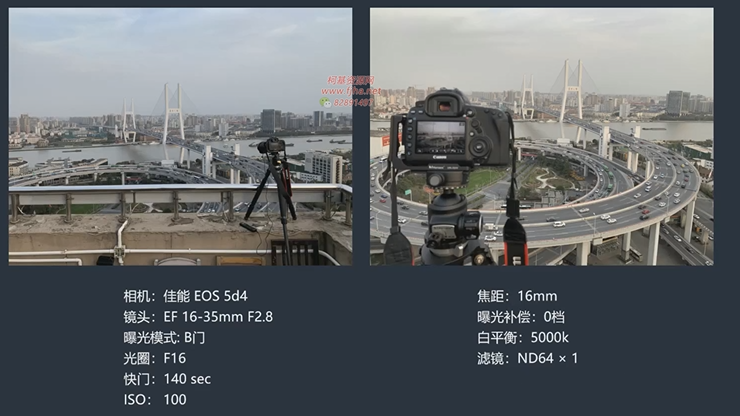Click the 柯基资源网 watermark title text

point(350,80)
